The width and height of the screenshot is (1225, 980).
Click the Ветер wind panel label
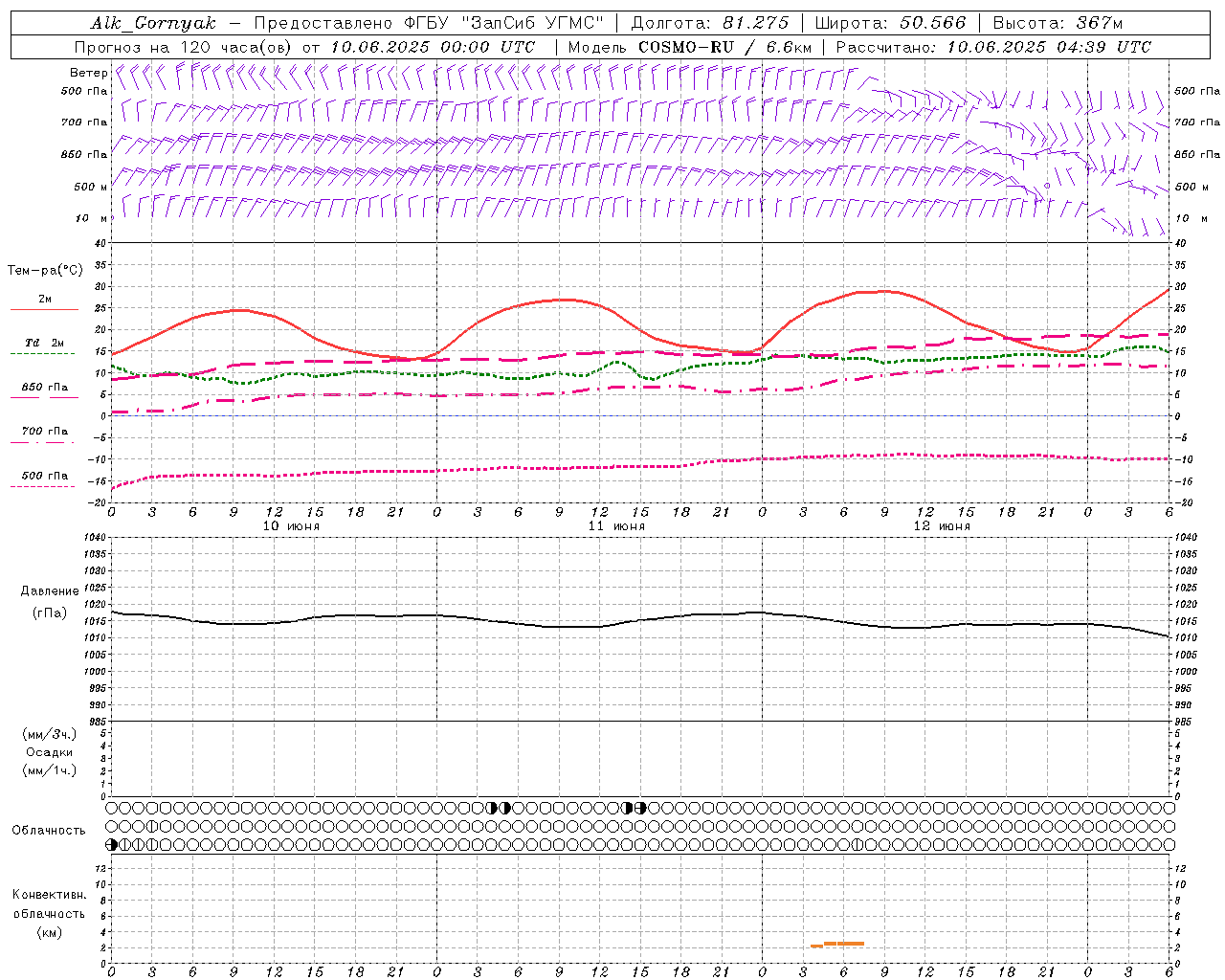click(88, 73)
